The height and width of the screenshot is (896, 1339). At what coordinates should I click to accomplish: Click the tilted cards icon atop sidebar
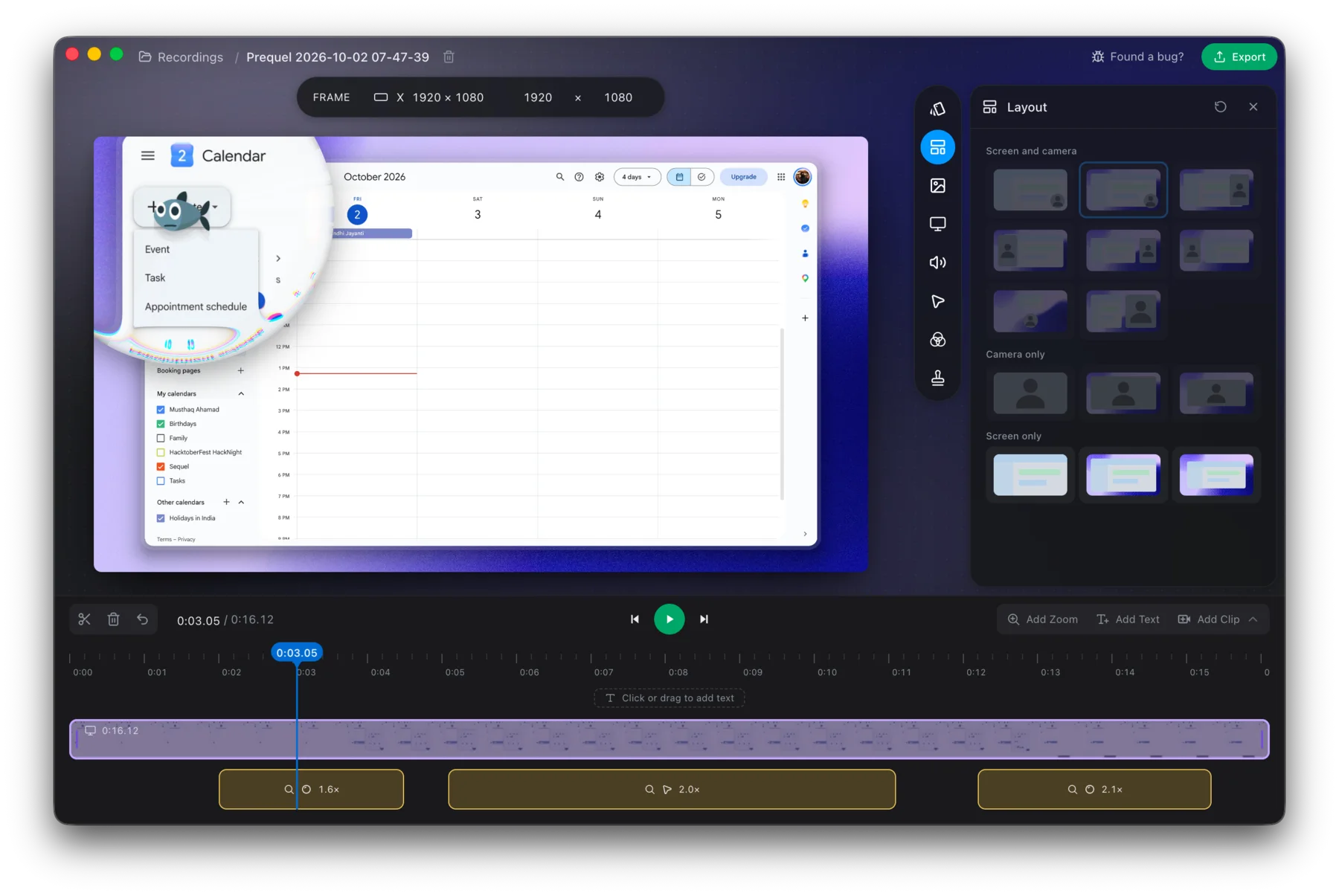pyautogui.click(x=937, y=109)
